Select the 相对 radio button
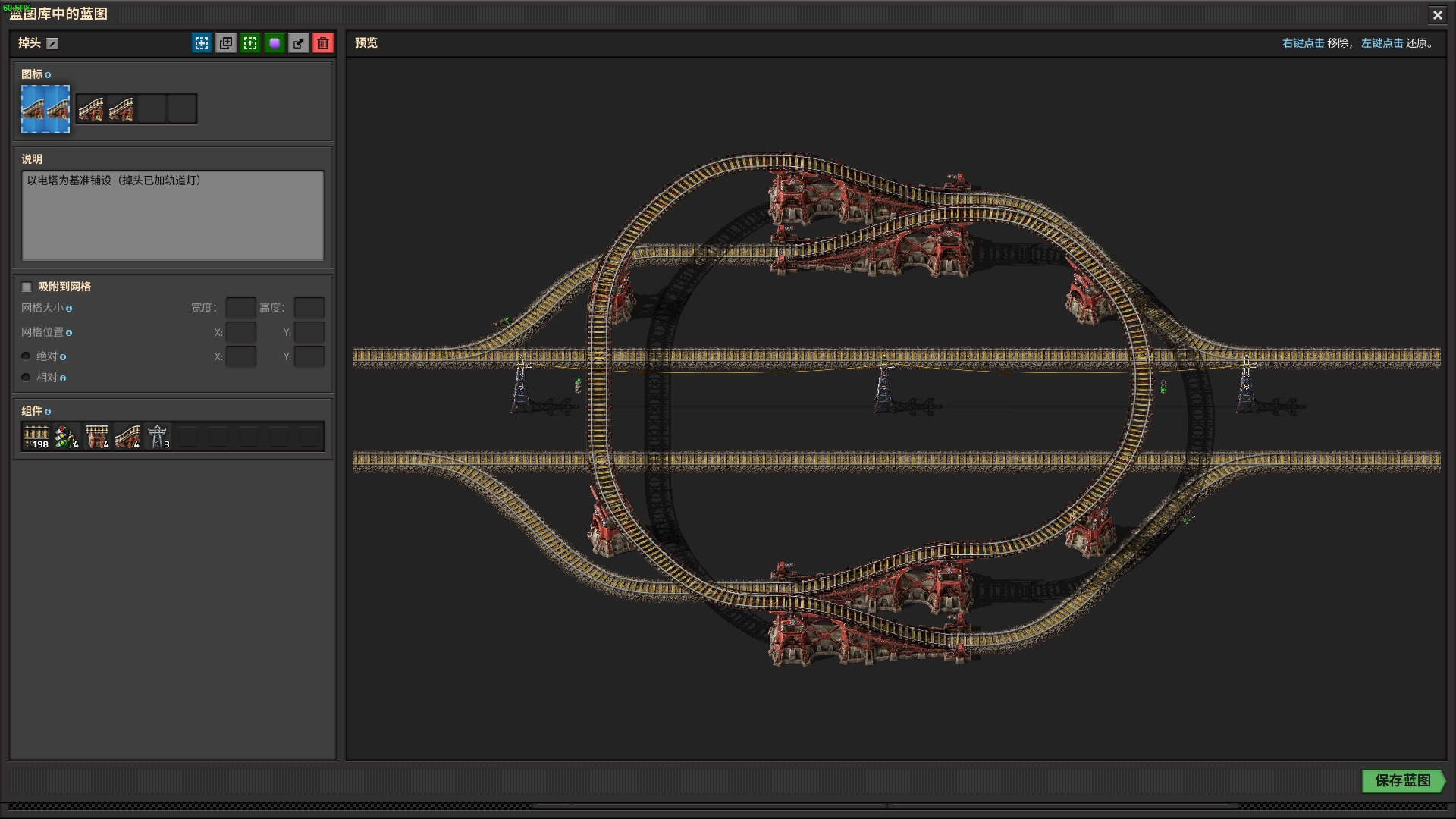This screenshot has width=1456, height=819. 27,378
